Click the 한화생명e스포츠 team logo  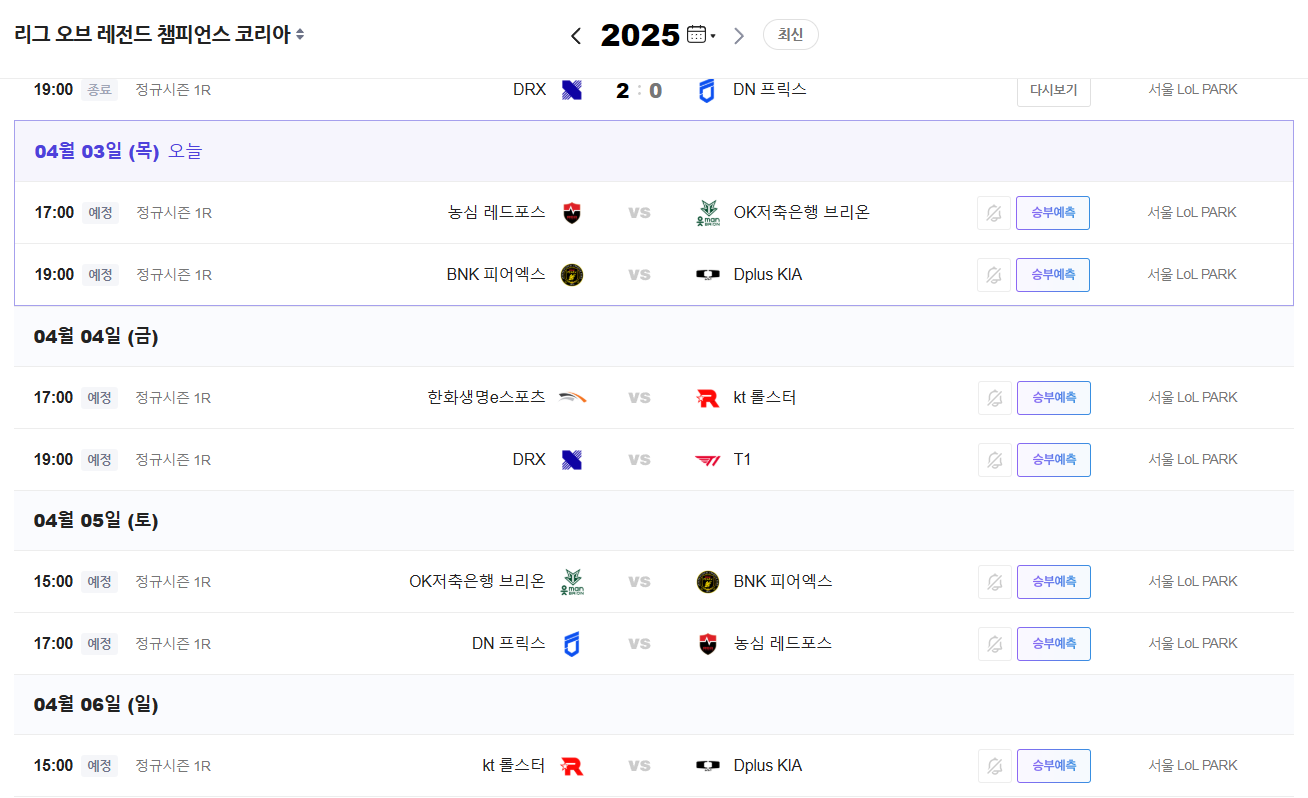(572, 398)
